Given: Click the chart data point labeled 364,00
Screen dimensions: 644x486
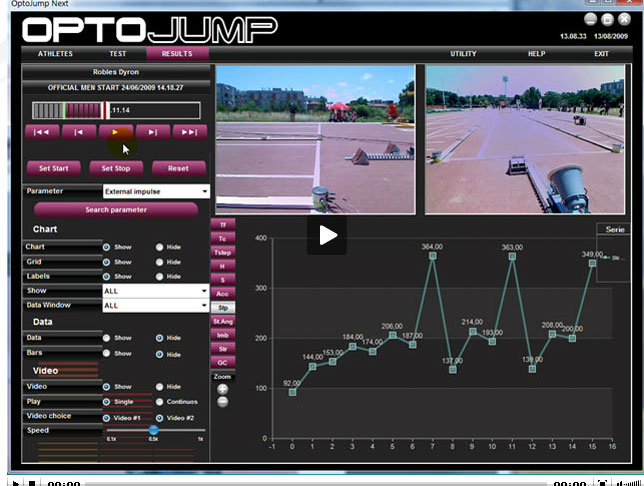Looking at the screenshot, I should pyautogui.click(x=432, y=256).
